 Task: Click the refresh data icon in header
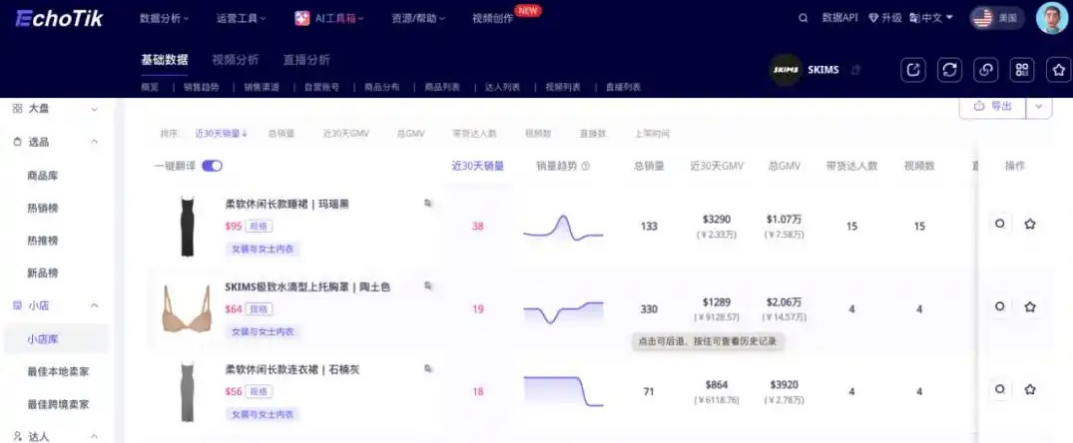(950, 69)
